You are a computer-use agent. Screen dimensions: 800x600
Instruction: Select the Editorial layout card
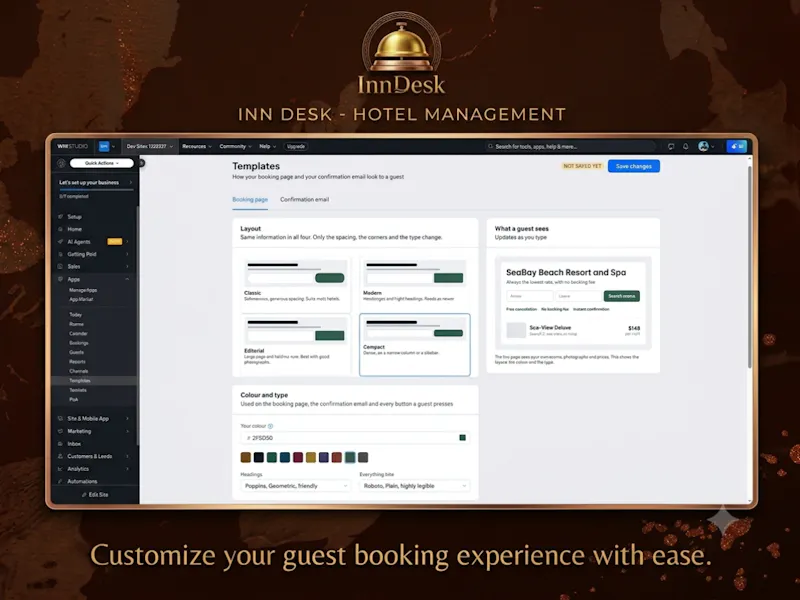tap(295, 344)
